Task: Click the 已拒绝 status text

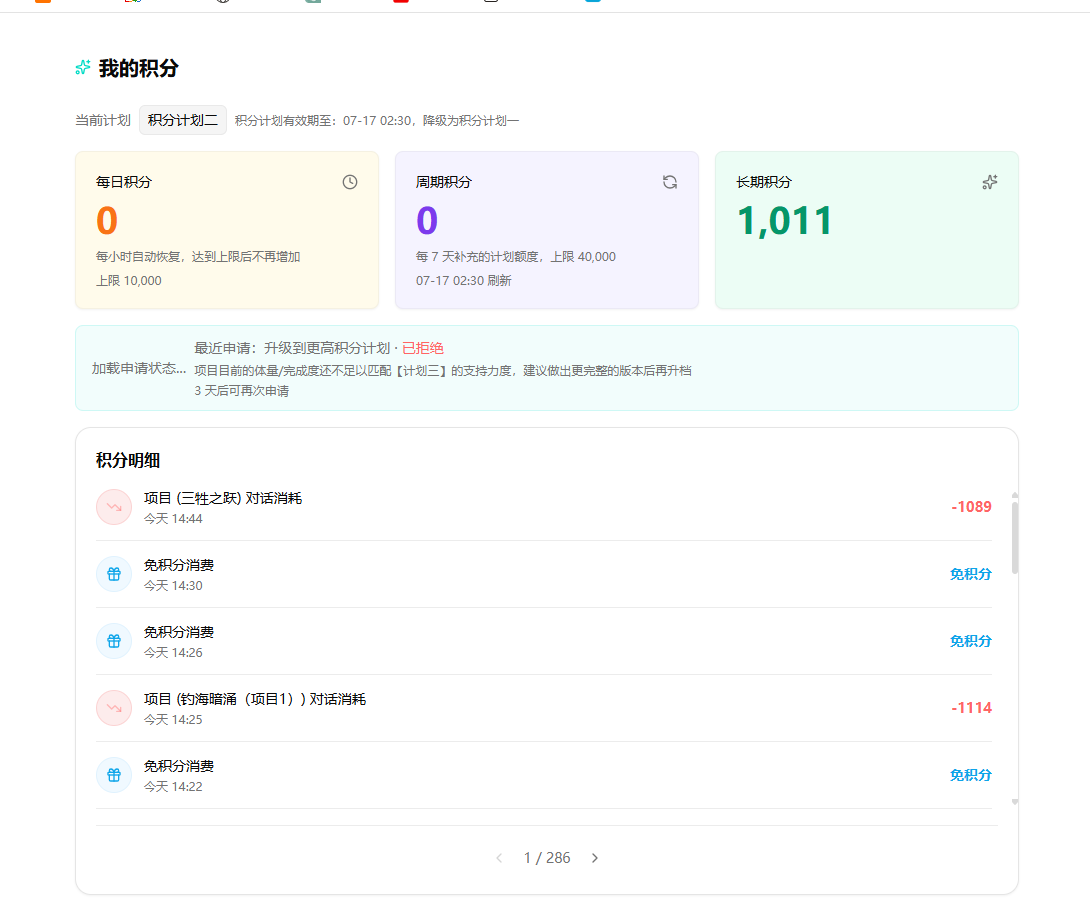Action: [x=423, y=348]
